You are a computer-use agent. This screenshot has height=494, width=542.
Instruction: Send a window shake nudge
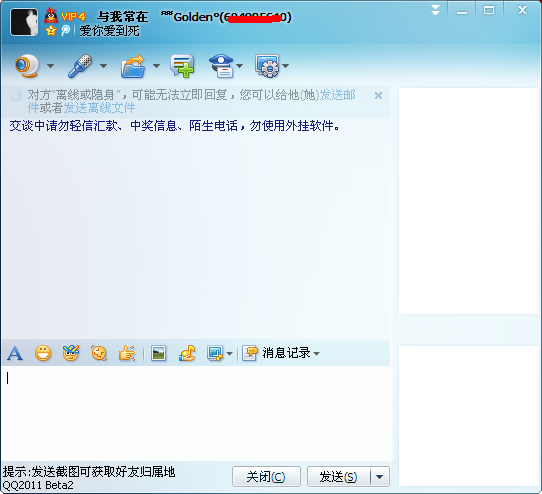click(x=99, y=353)
